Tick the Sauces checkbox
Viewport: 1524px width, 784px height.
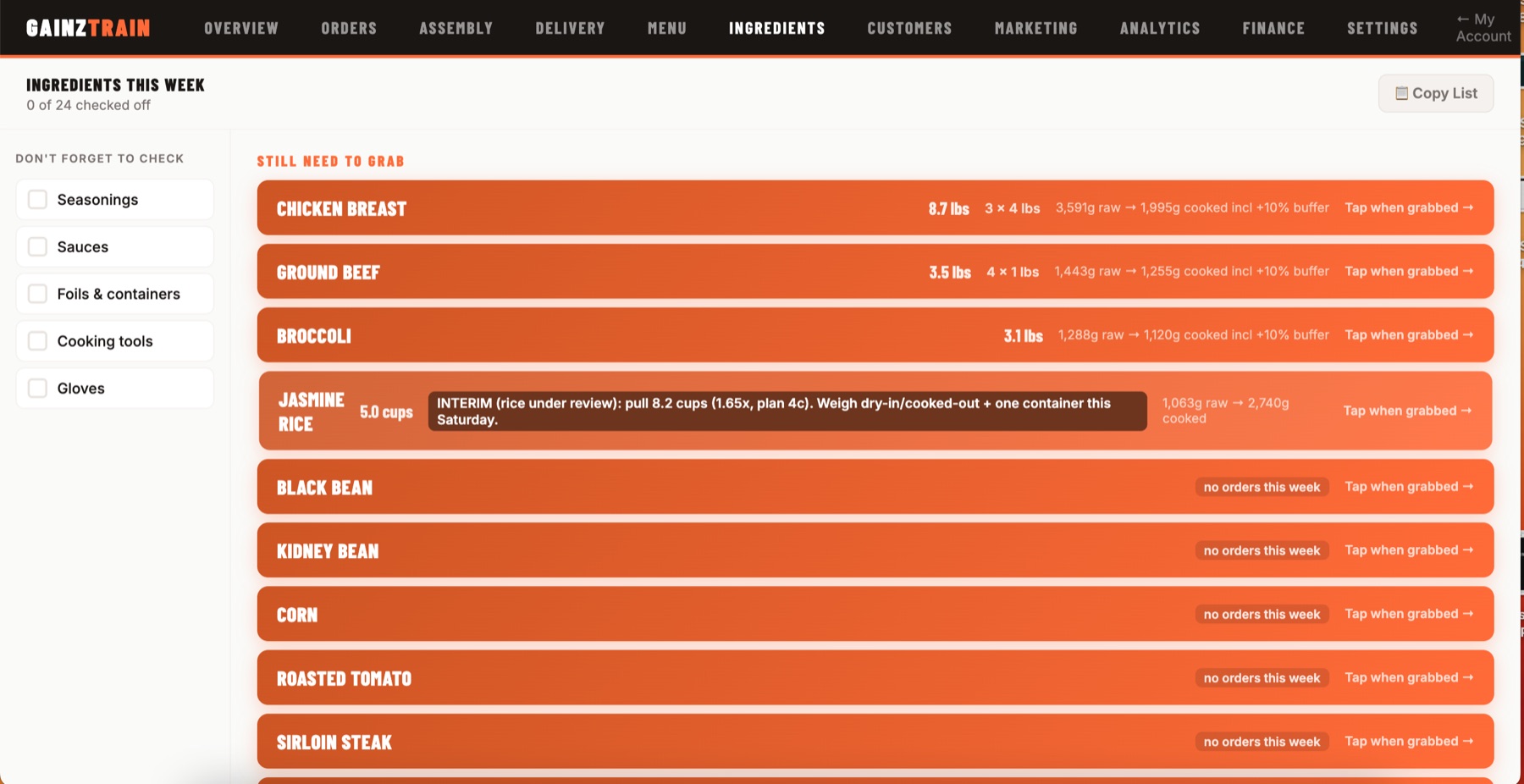click(x=37, y=246)
